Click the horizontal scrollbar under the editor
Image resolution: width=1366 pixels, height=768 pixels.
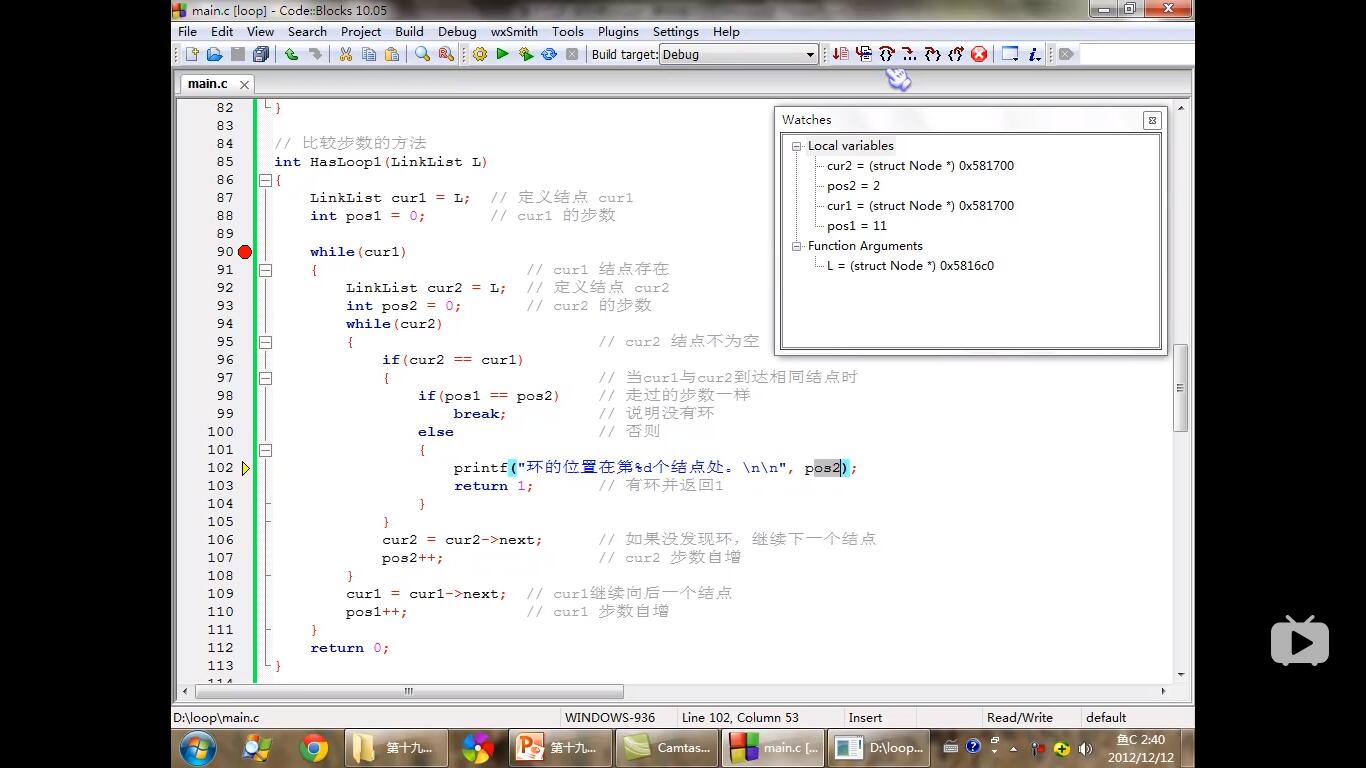pos(410,691)
